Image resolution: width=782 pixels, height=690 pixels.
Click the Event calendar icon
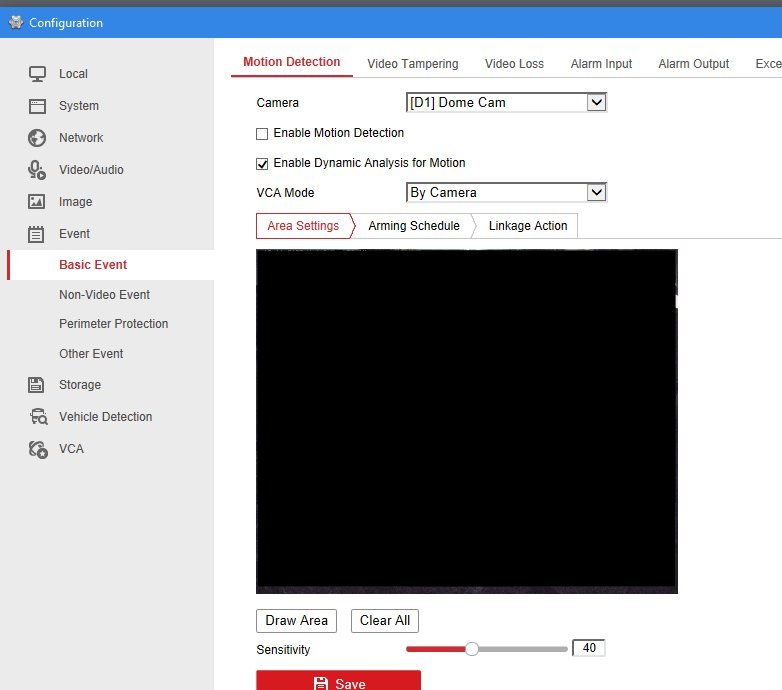(x=37, y=233)
